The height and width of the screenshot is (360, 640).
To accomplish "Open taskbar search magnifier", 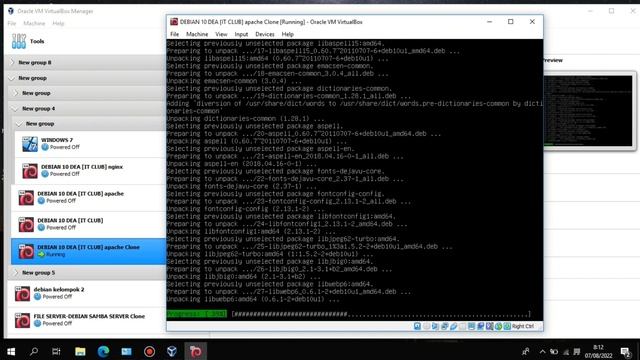I will tap(34, 351).
